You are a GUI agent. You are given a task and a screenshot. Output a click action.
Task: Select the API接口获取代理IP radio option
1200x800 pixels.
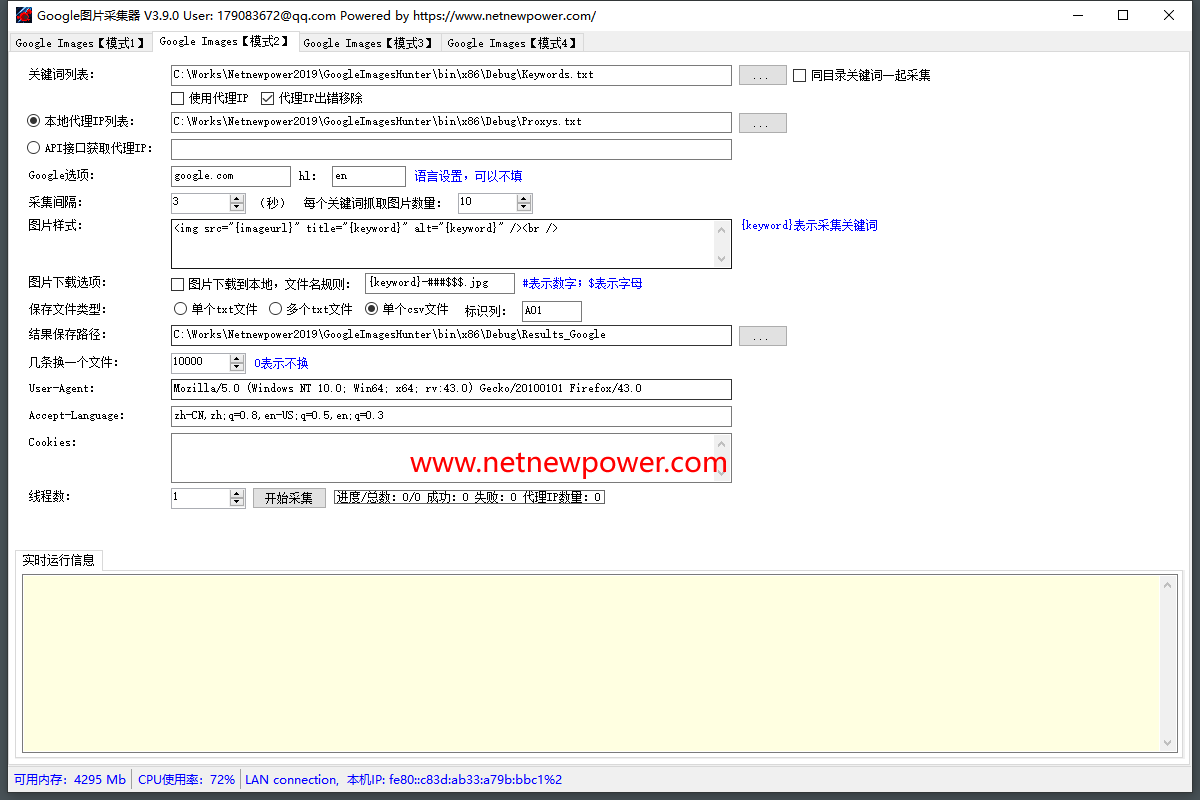[x=34, y=149]
